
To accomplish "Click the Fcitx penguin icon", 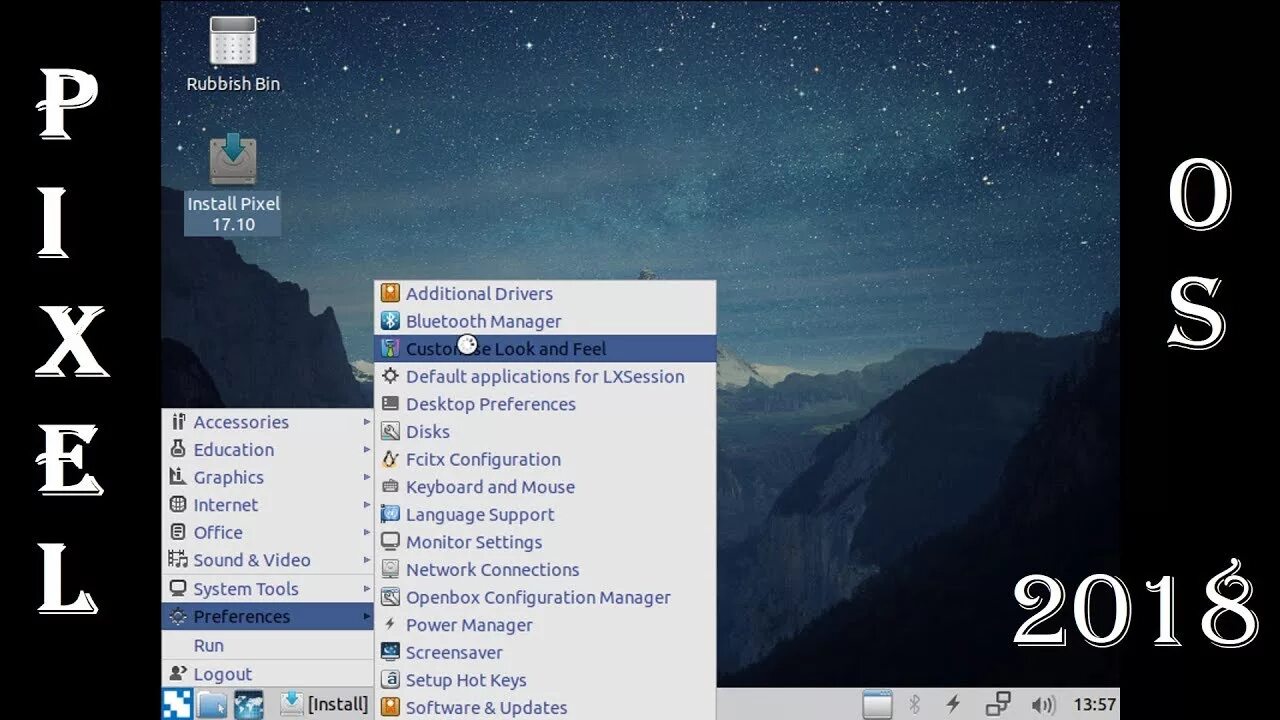I will click(390, 459).
